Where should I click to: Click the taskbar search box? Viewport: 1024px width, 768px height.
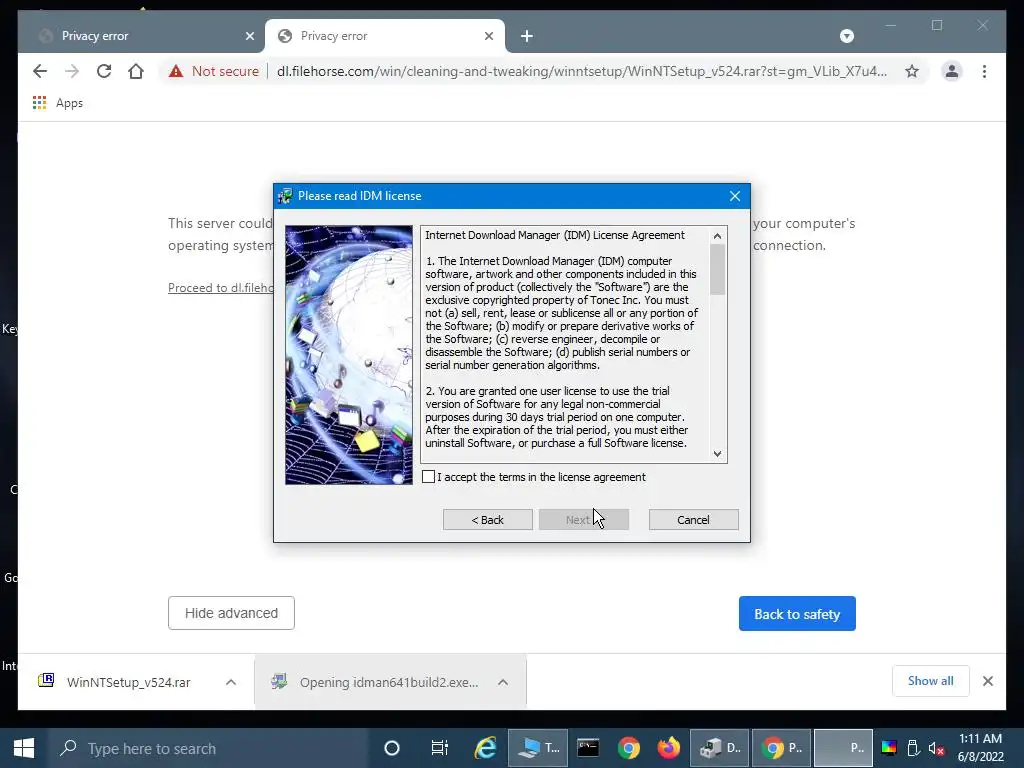pos(209,748)
